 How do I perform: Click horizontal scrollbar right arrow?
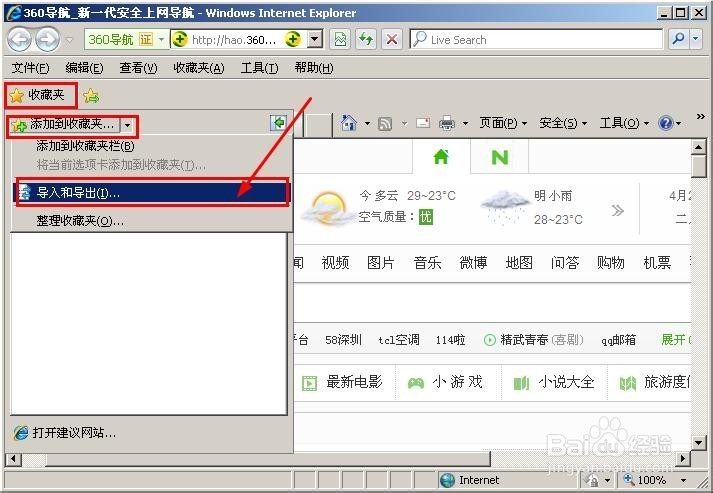pos(683,458)
